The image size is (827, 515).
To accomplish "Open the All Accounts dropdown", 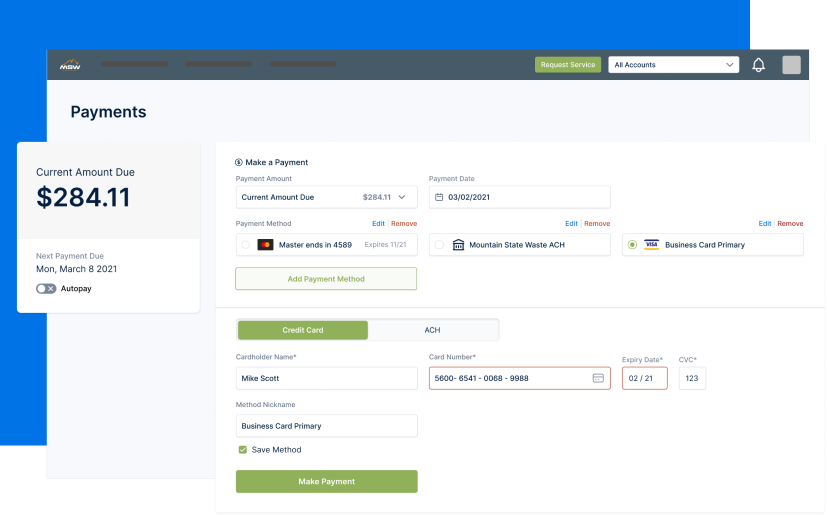I will [x=674, y=65].
